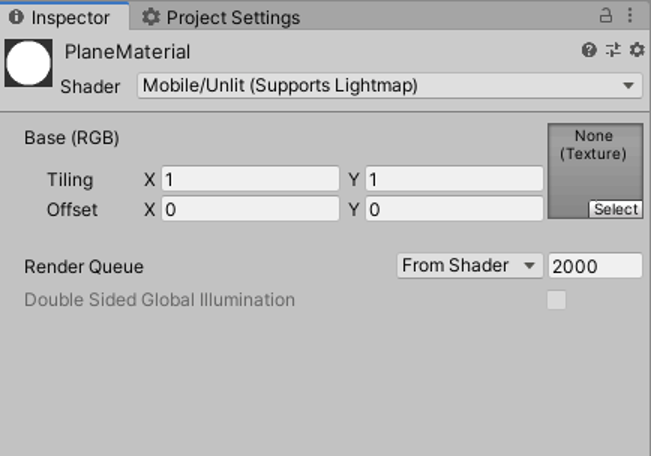Screen dimensions: 652x456
Task: Open the Shader dropdown menu
Action: pyautogui.click(x=390, y=86)
